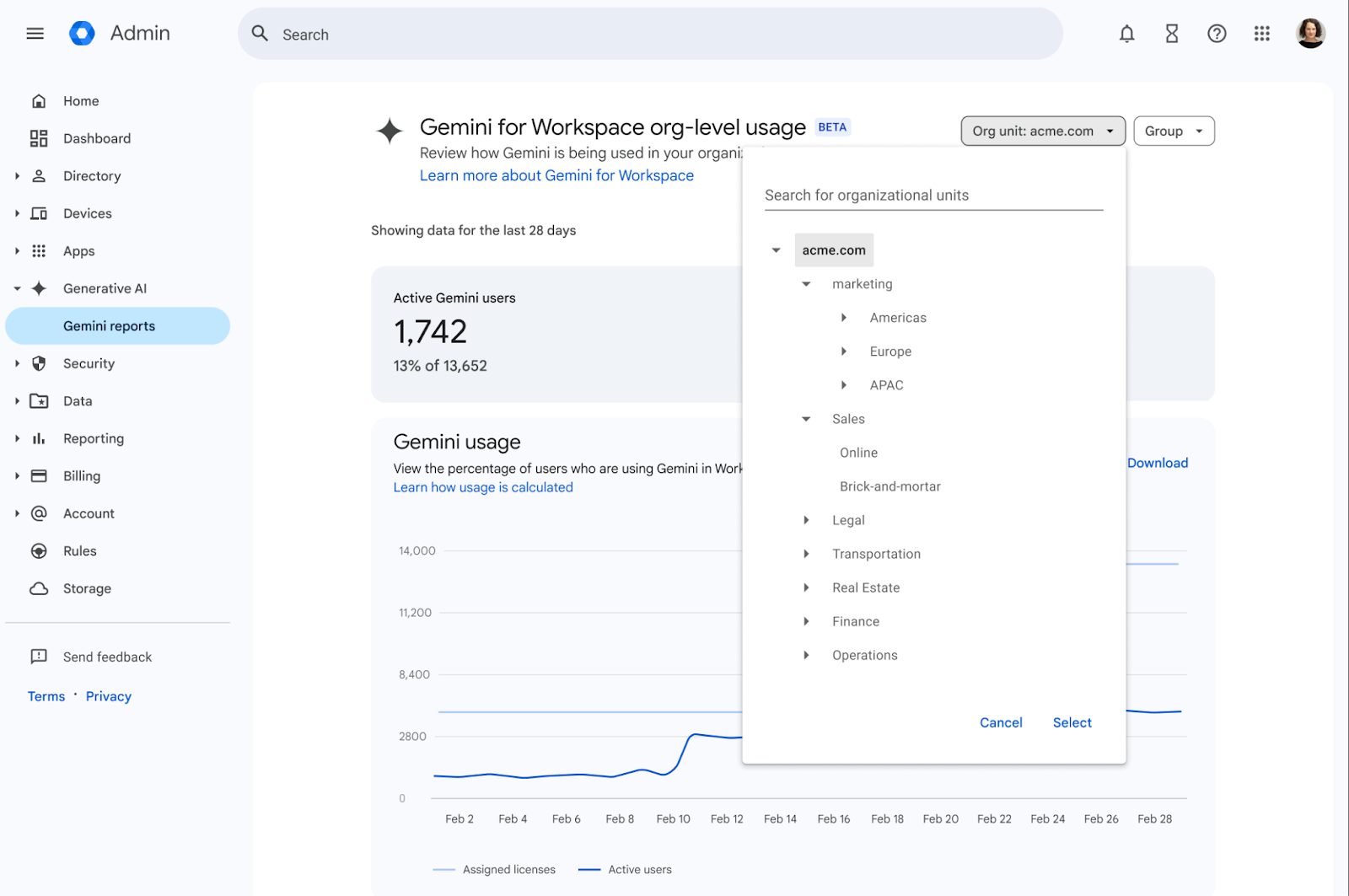Open the Google apps grid

tap(1262, 34)
